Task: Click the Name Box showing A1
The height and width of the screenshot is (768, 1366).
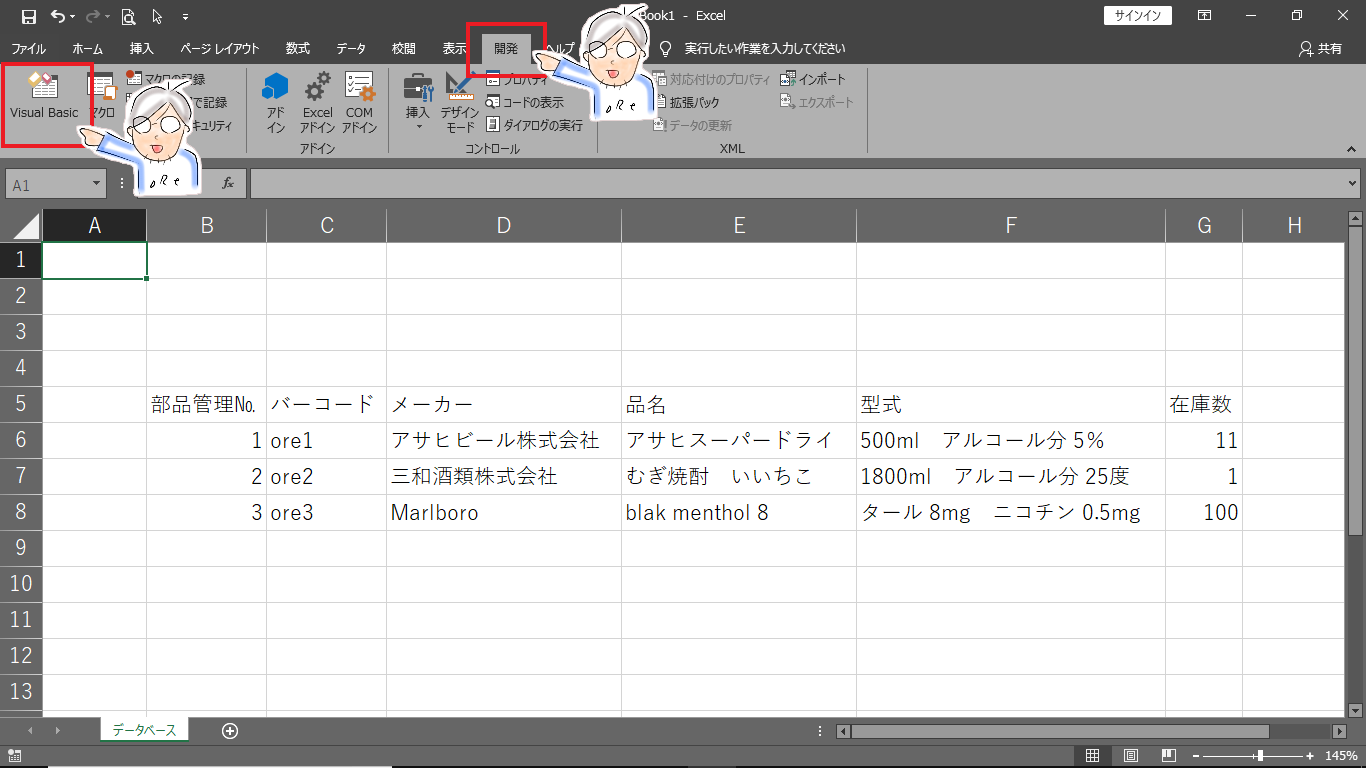Action: pyautogui.click(x=47, y=185)
